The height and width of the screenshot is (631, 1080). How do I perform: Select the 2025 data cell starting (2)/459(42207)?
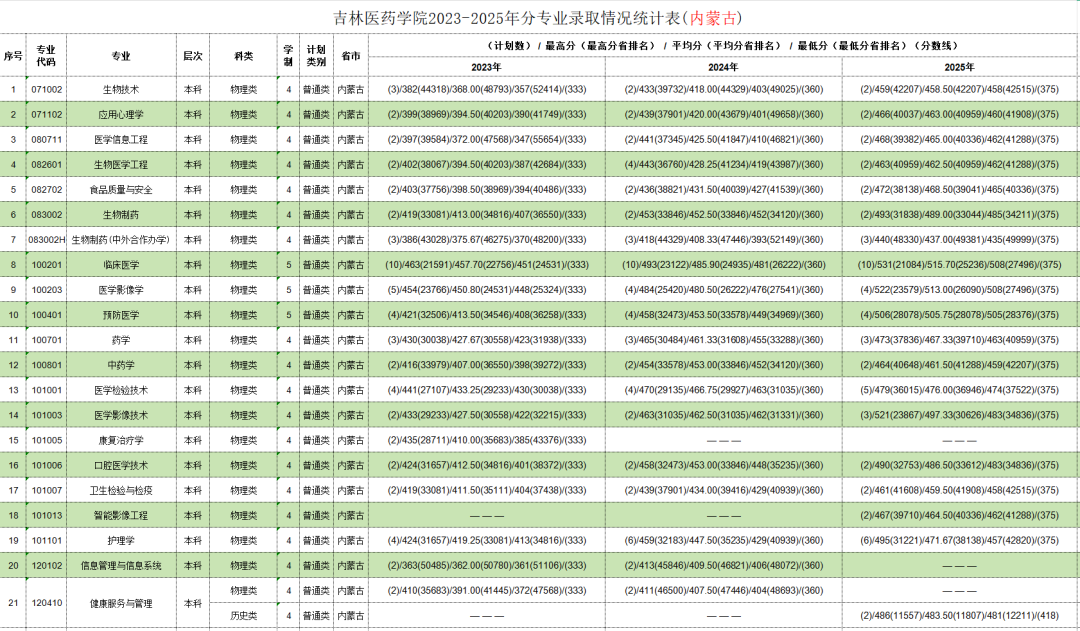tap(960, 90)
